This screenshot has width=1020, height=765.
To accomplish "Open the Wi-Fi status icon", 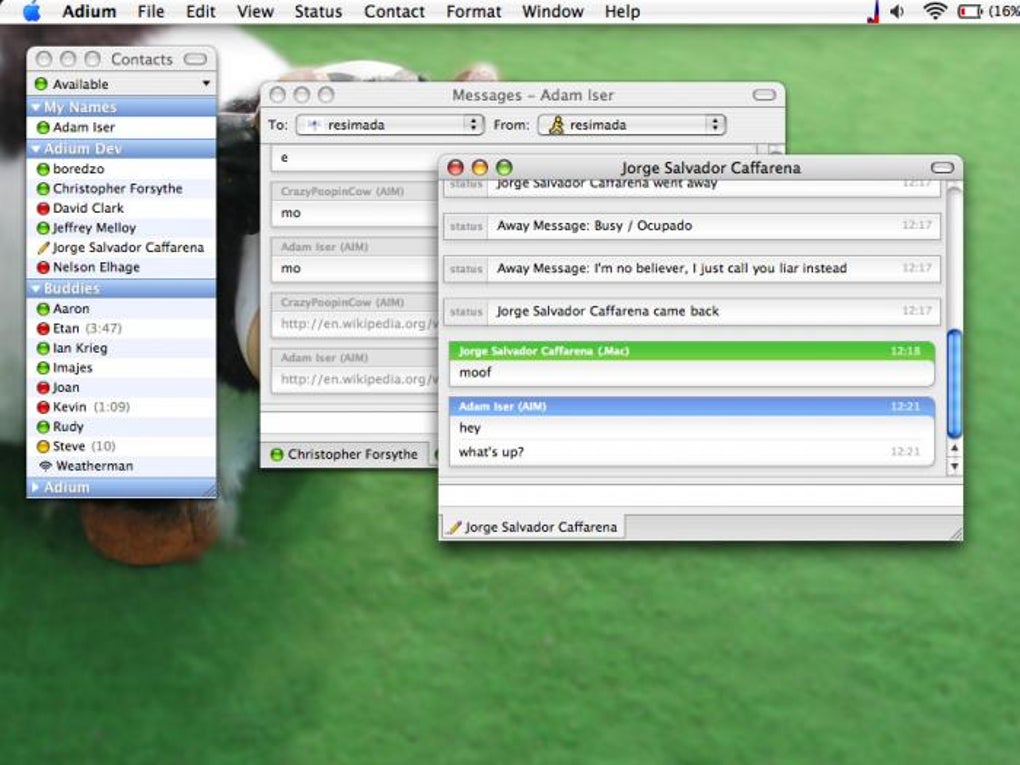I will [934, 11].
